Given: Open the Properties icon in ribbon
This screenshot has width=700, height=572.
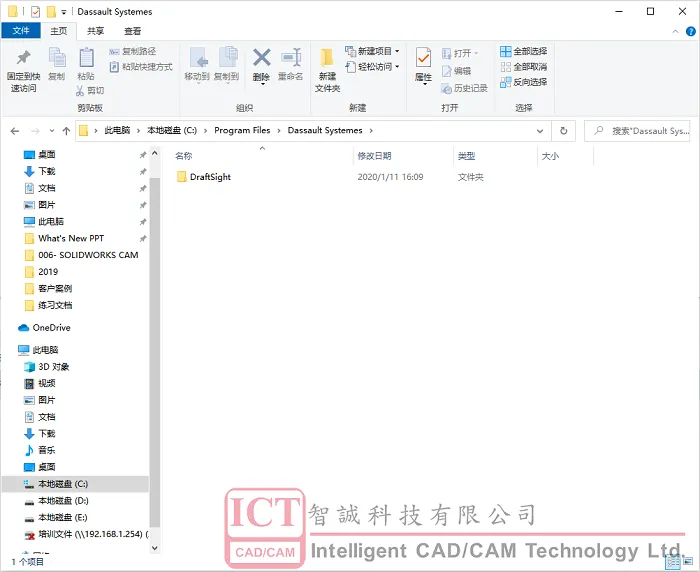Looking at the screenshot, I should click(423, 65).
